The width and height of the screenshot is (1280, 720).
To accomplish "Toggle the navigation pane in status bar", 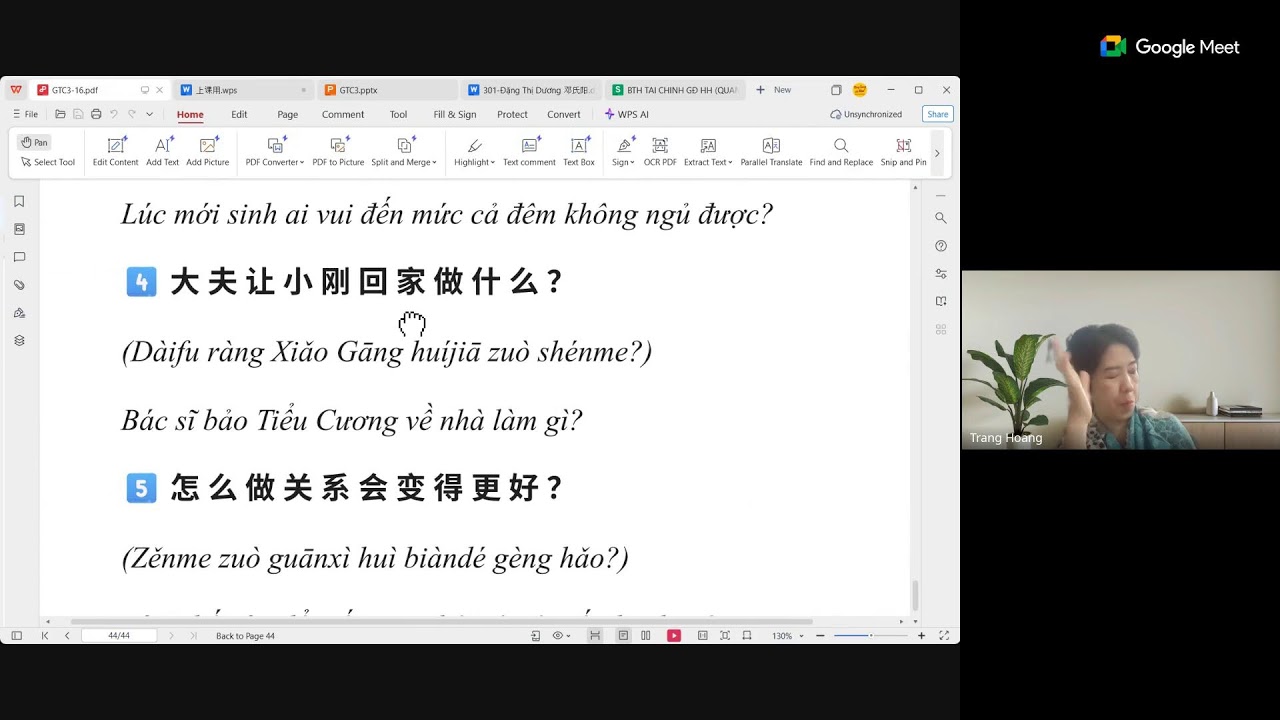I will (16, 636).
